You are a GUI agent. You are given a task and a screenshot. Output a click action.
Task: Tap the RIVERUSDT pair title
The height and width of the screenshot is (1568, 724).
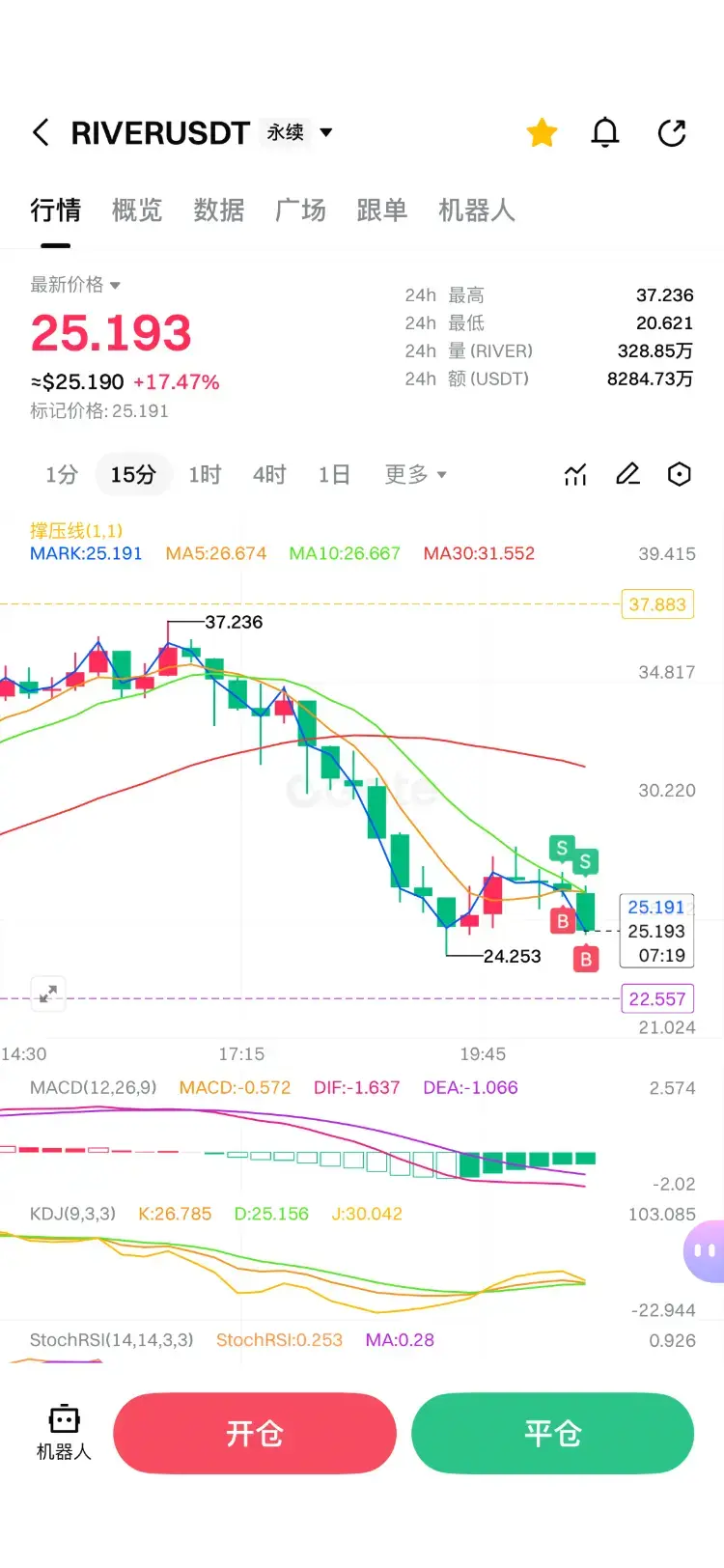click(x=160, y=132)
